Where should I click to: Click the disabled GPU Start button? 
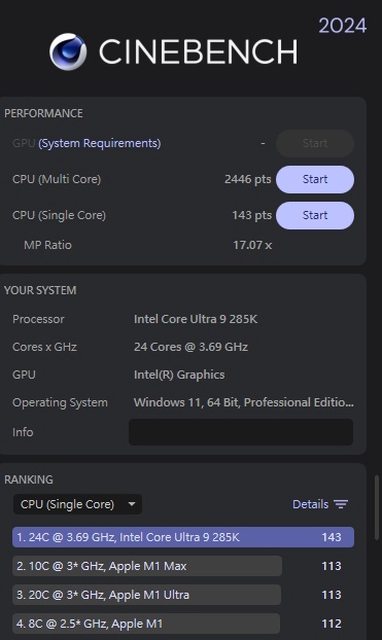click(315, 143)
